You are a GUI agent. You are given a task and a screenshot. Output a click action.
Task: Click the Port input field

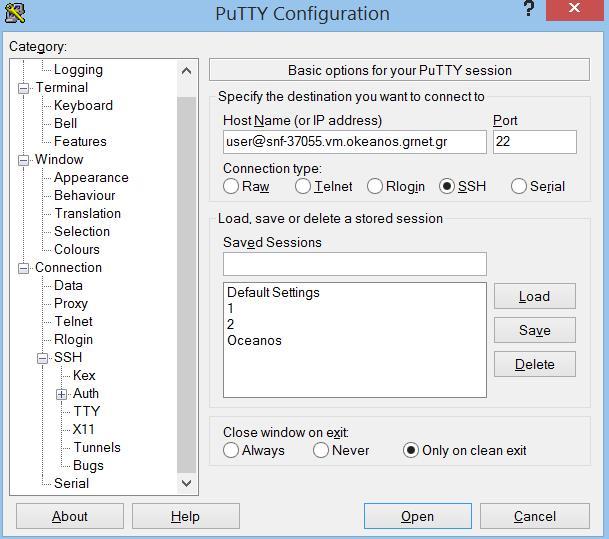(x=535, y=142)
